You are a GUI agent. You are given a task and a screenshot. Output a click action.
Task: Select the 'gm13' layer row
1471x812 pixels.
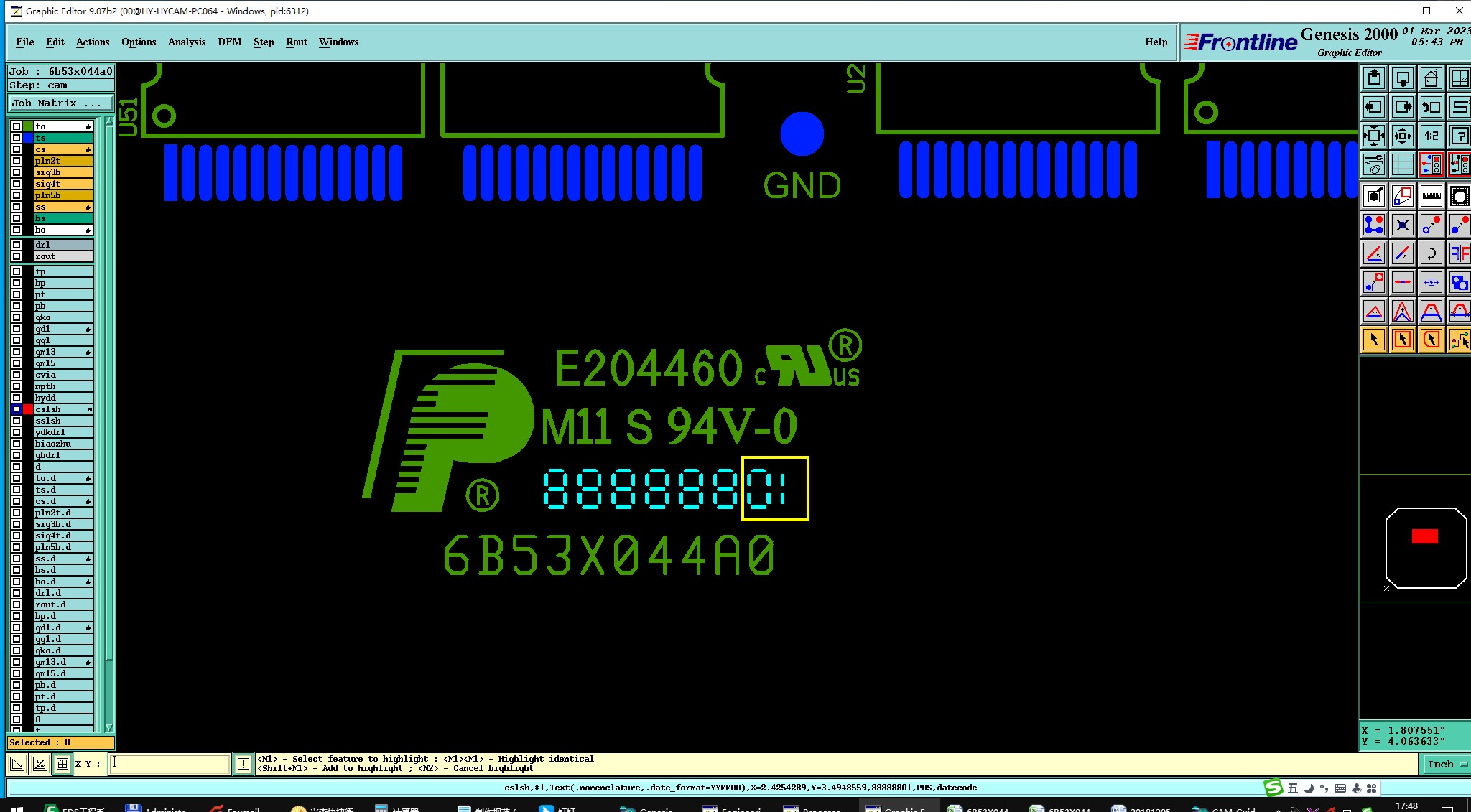click(x=63, y=352)
